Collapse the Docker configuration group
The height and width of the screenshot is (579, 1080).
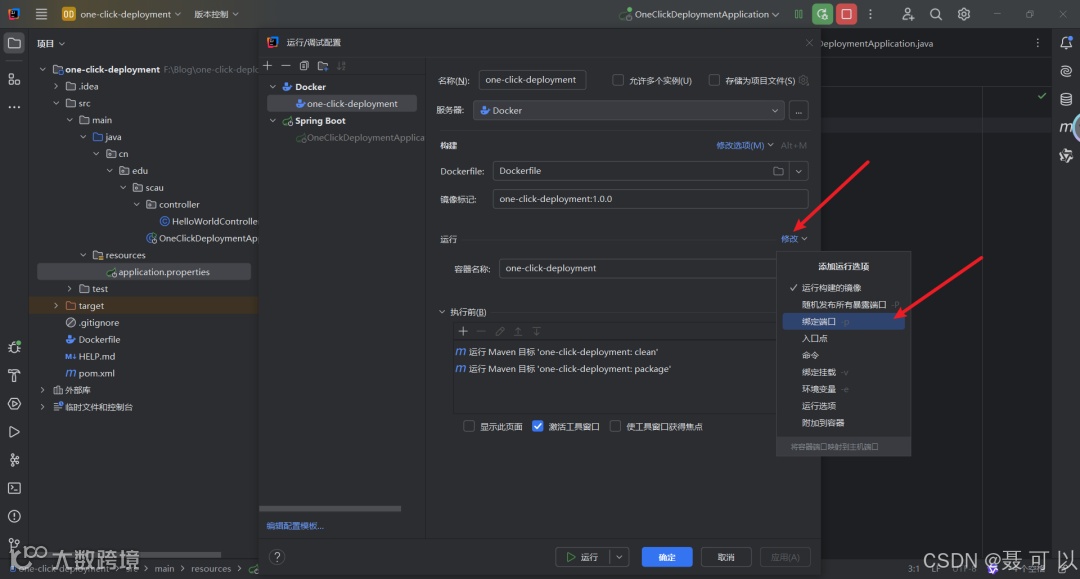273,87
